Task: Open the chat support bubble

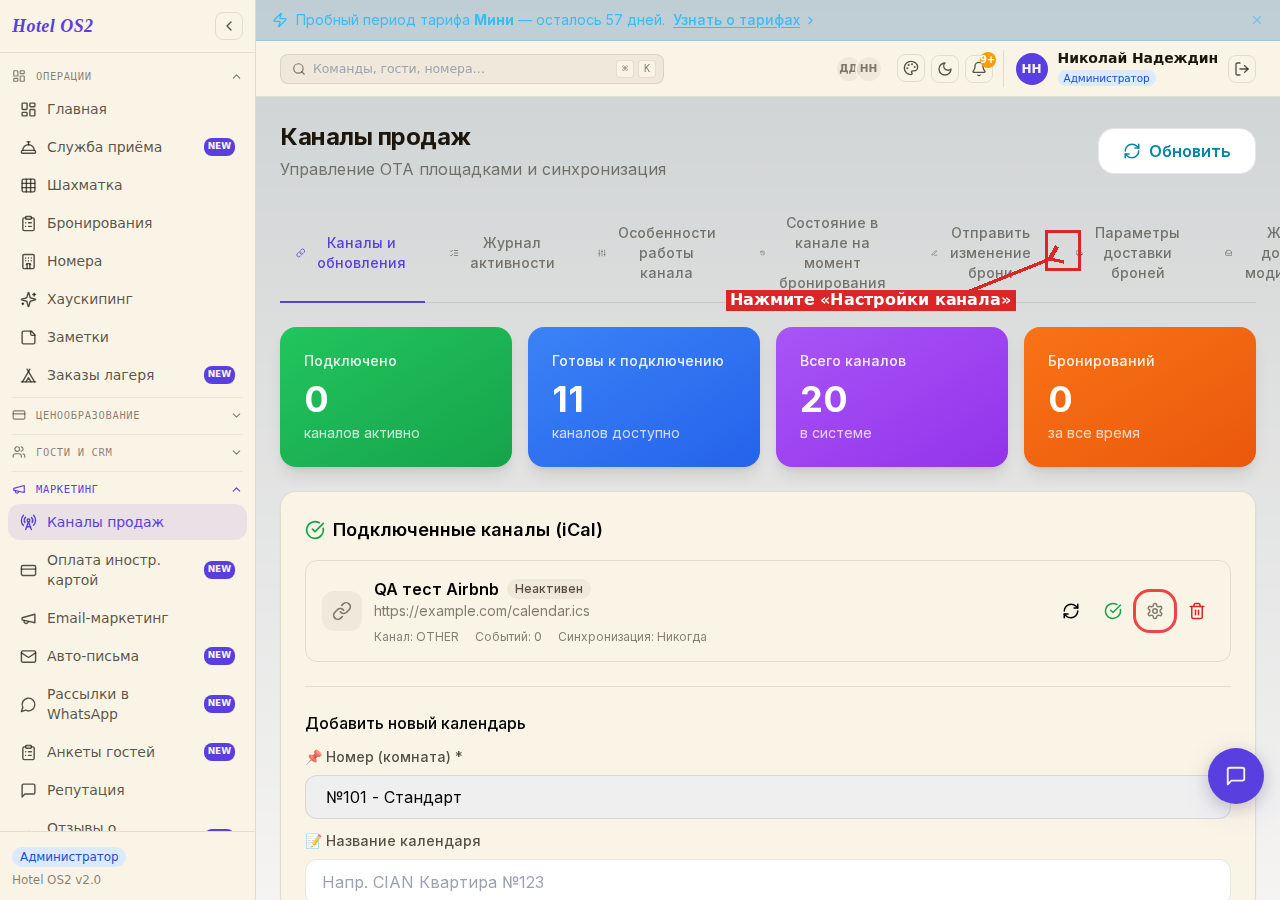Action: click(x=1236, y=776)
